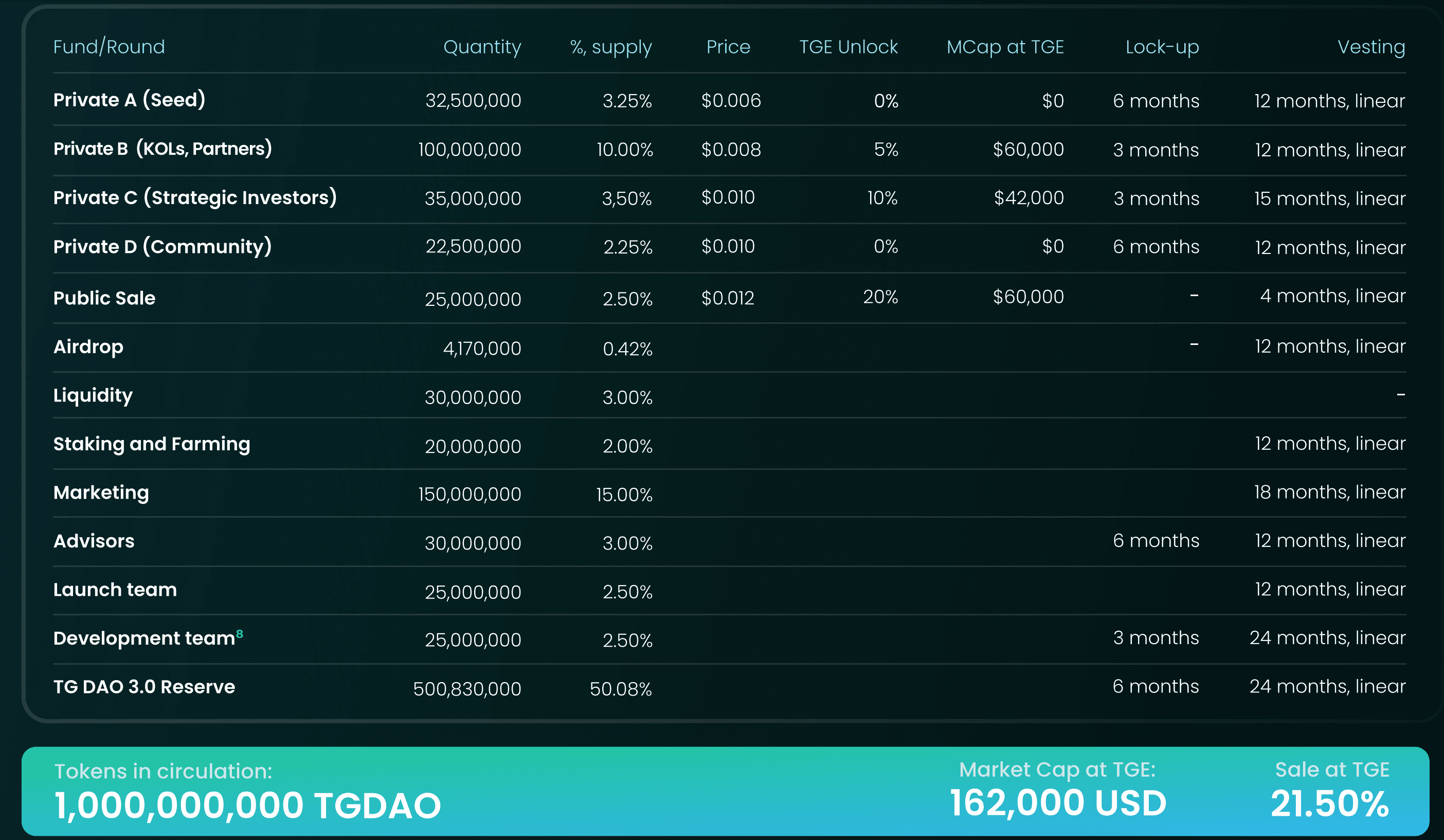This screenshot has height=840, width=1444.
Task: Click vesting '24 months, linear' in TG DAO row
Action: [x=1327, y=686]
